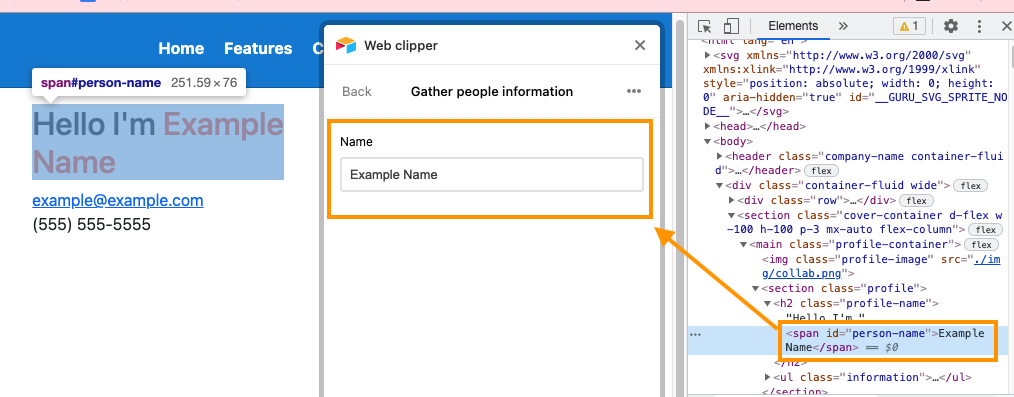Screen dimensions: 1014x397
Task: Open the selected node's three-dot actions
Action: [696, 334]
